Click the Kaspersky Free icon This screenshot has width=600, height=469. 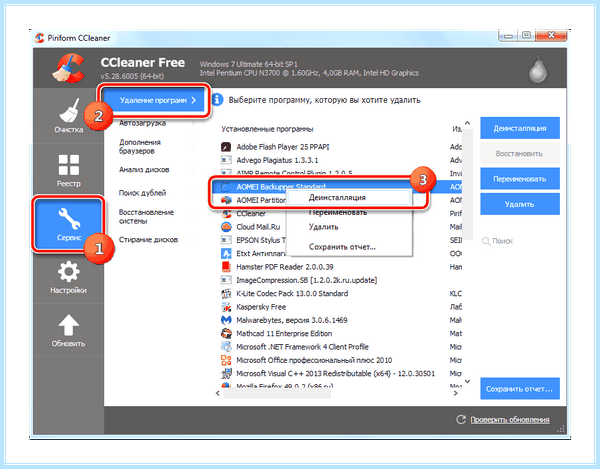226,307
